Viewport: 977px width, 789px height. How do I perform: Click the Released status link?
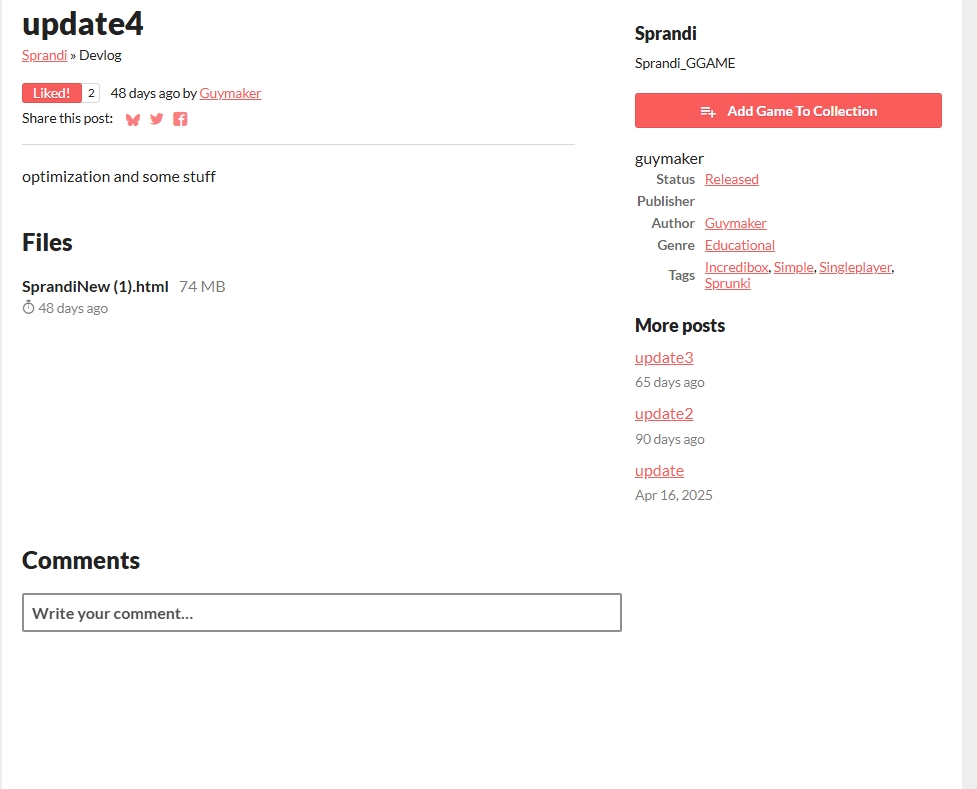(731, 179)
